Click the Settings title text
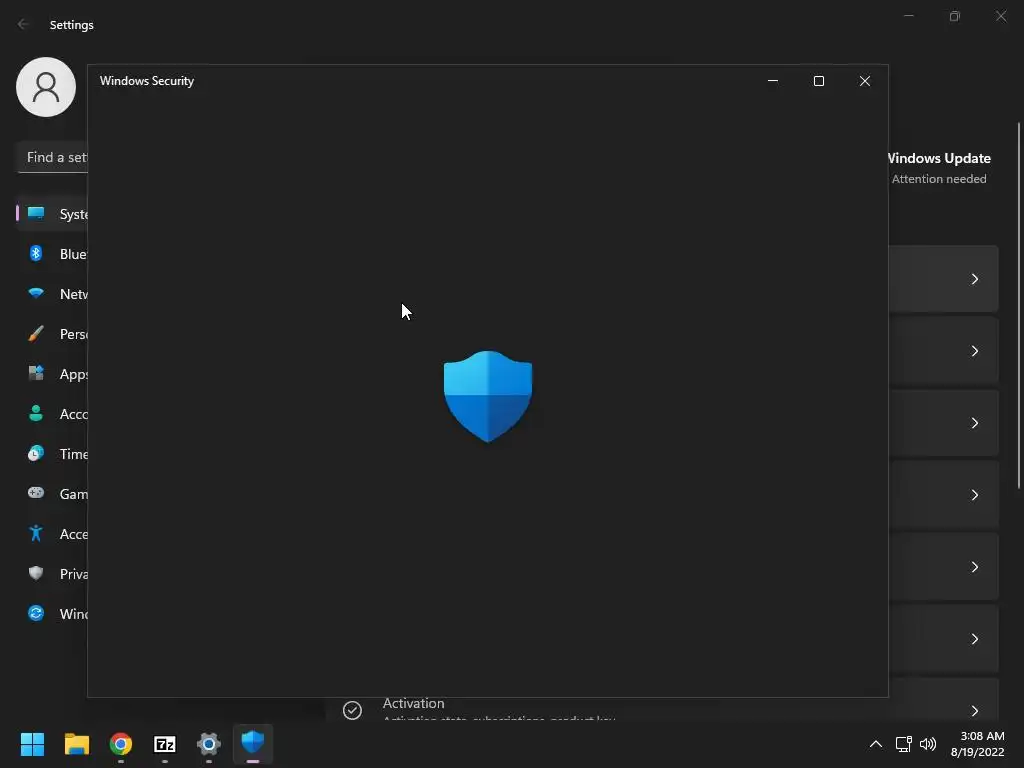This screenshot has height=768, width=1024. click(x=72, y=25)
